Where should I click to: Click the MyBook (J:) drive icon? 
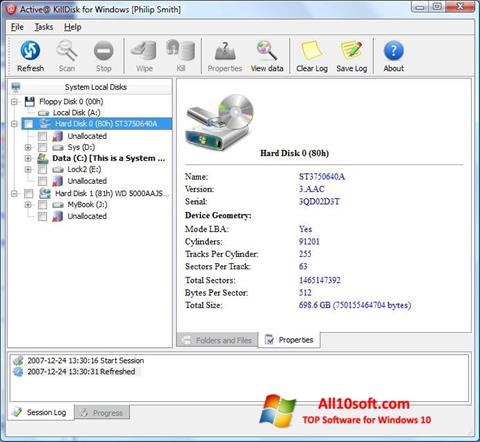[x=58, y=205]
